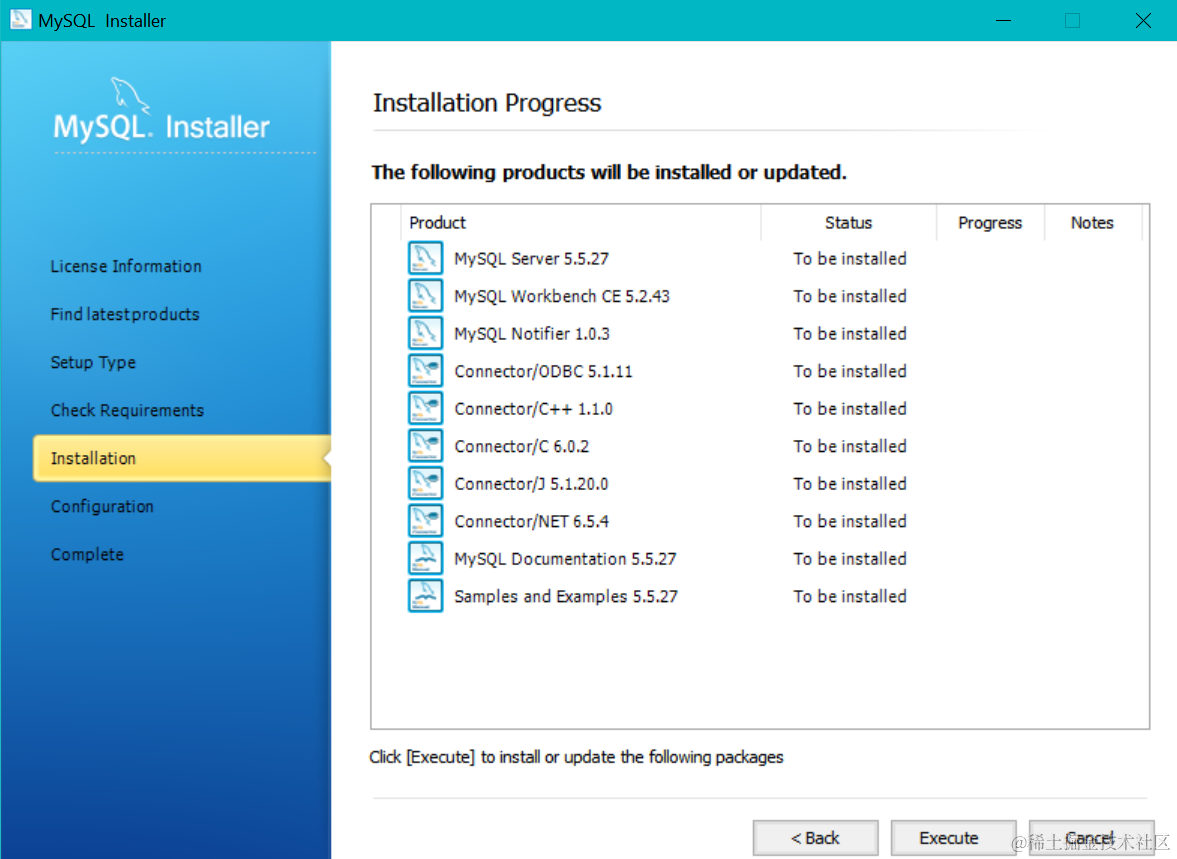Screen dimensions: 1177x859
Task: Click the Cancel button
Action: [1091, 838]
